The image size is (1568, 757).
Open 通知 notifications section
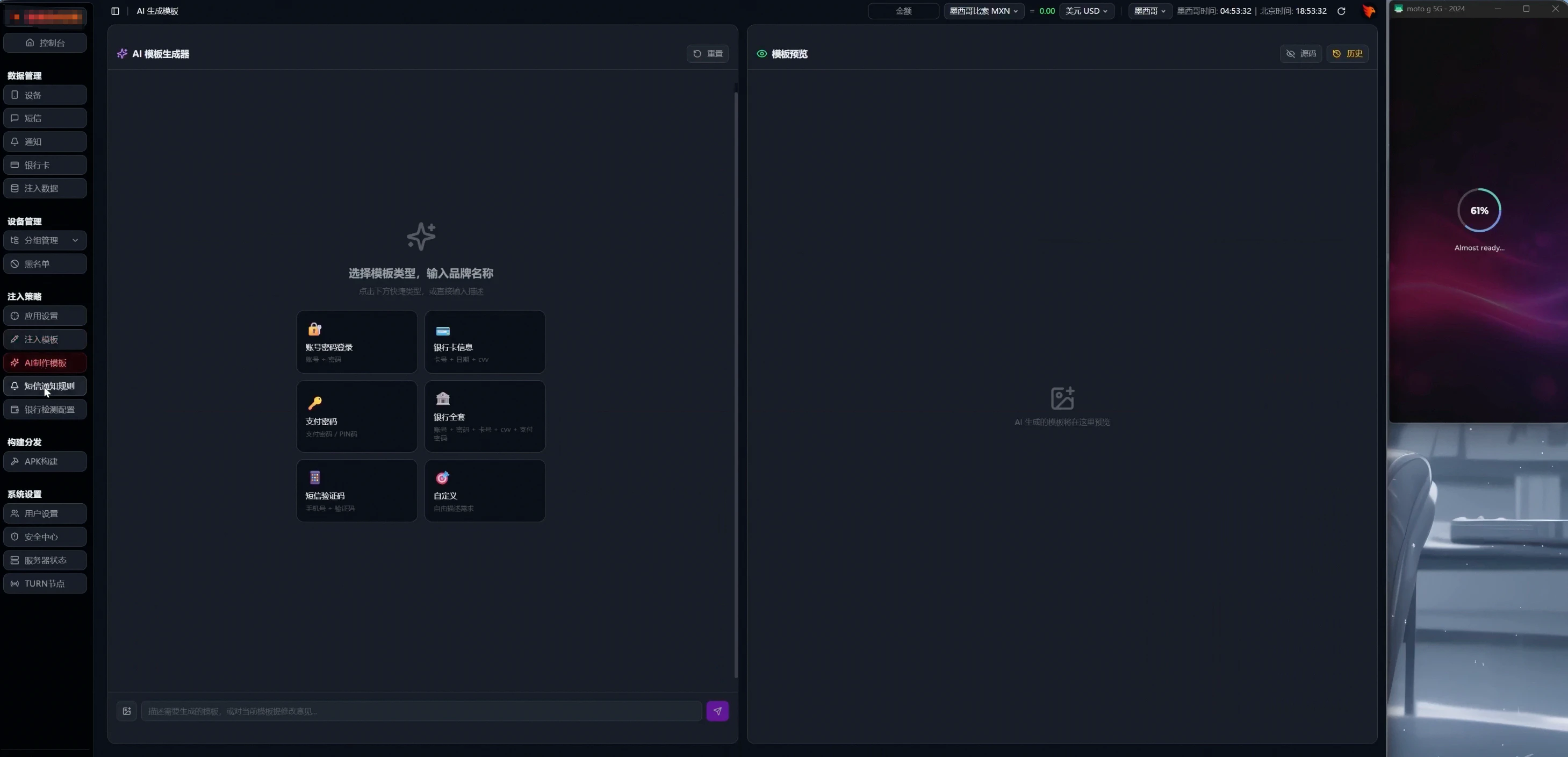click(45, 141)
